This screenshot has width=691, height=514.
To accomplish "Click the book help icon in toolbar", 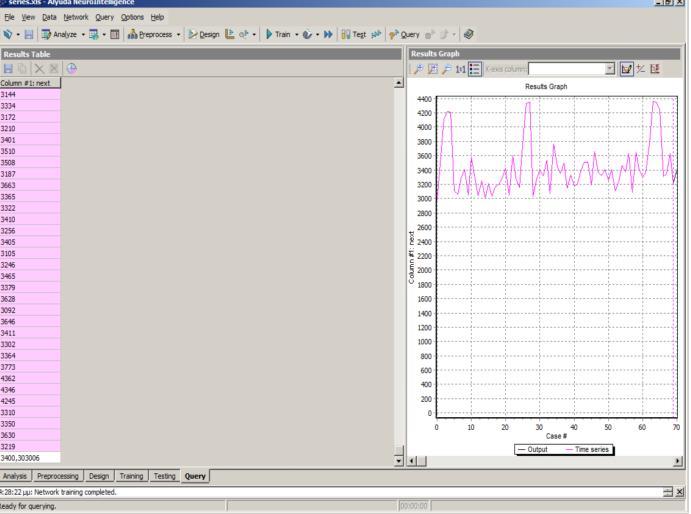I will 468,34.
